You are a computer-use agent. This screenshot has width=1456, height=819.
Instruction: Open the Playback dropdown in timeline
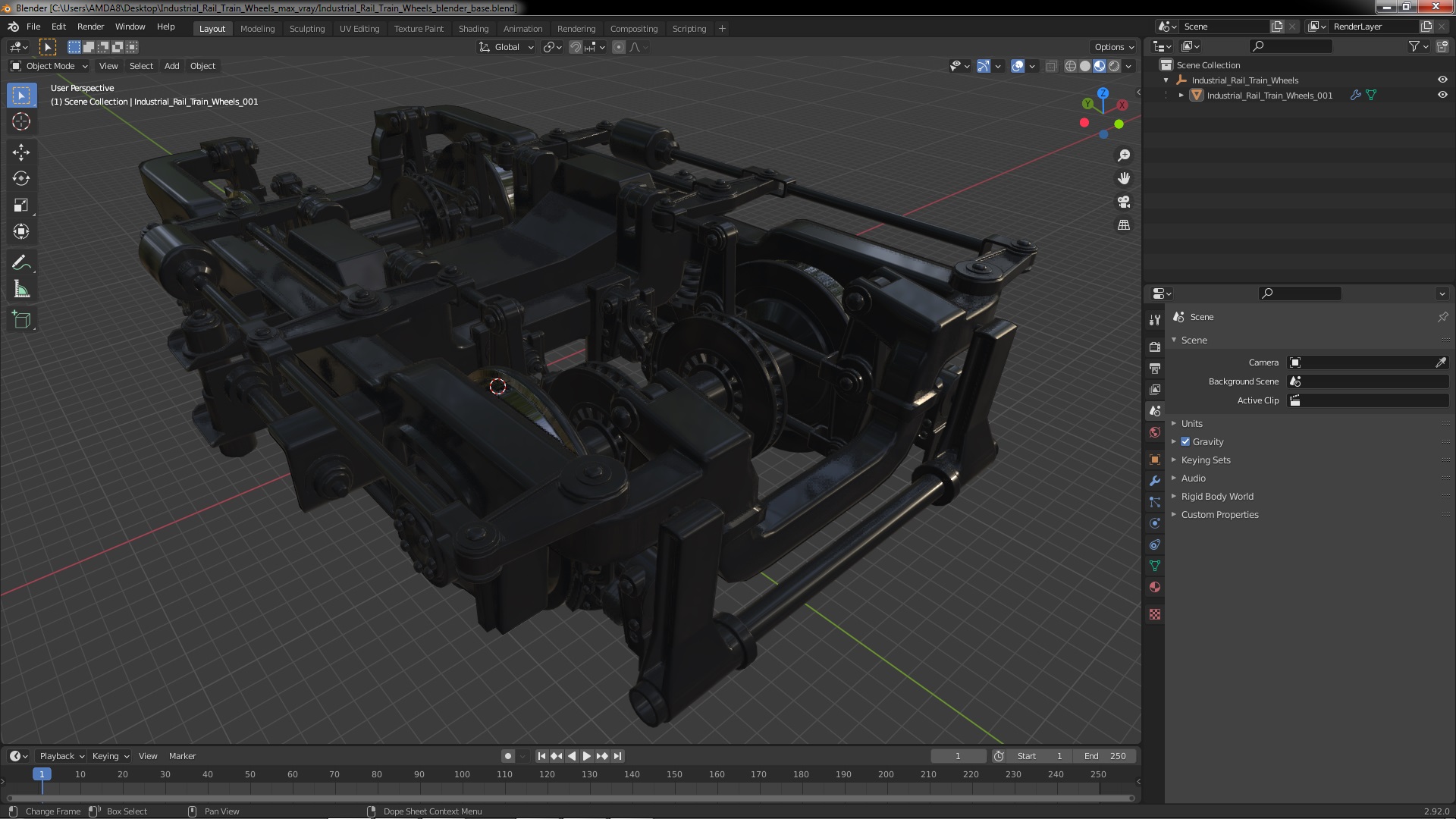[x=61, y=756]
